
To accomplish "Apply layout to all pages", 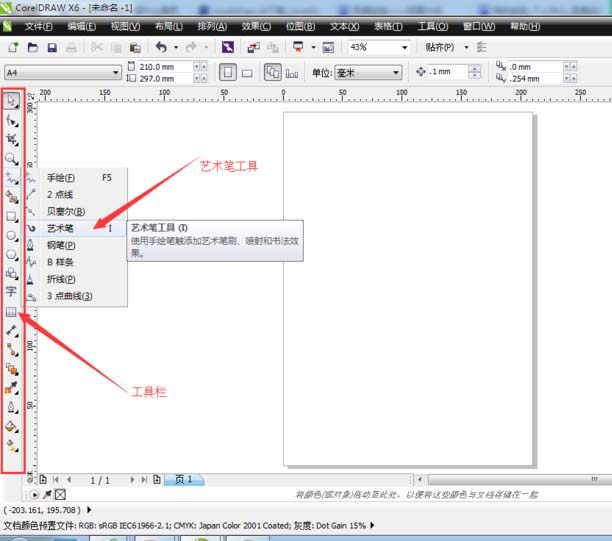I will point(273,73).
